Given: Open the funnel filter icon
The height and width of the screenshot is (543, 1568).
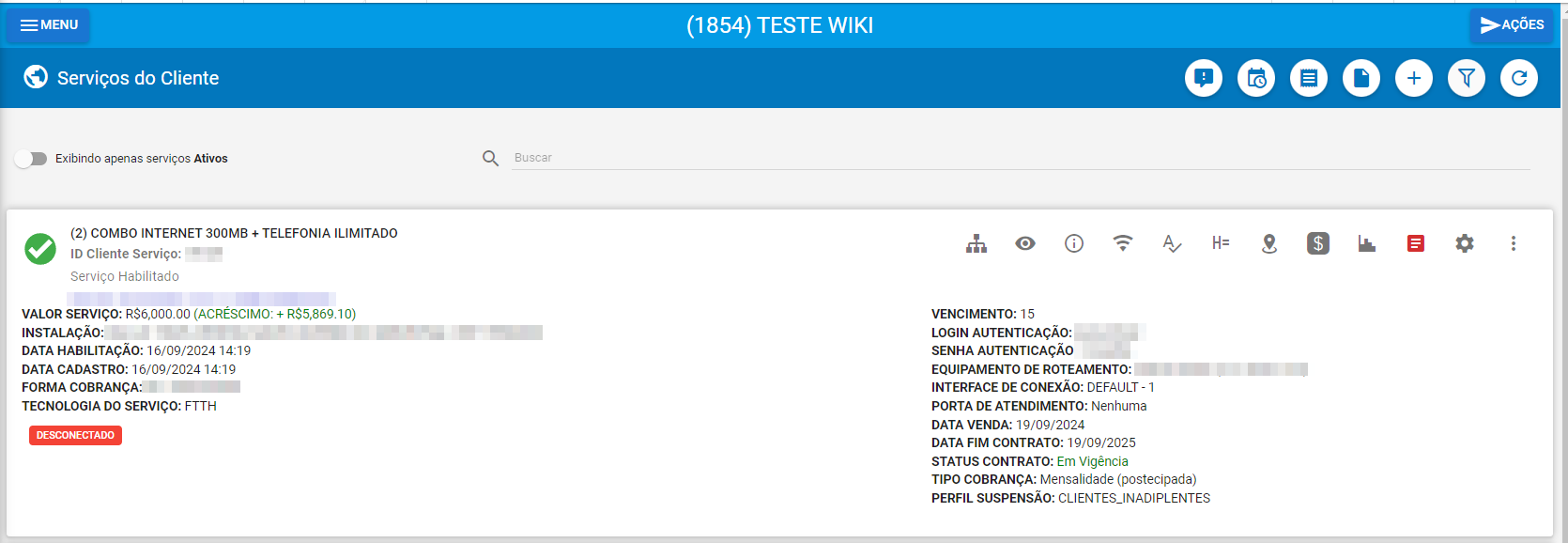Looking at the screenshot, I should (x=1467, y=78).
